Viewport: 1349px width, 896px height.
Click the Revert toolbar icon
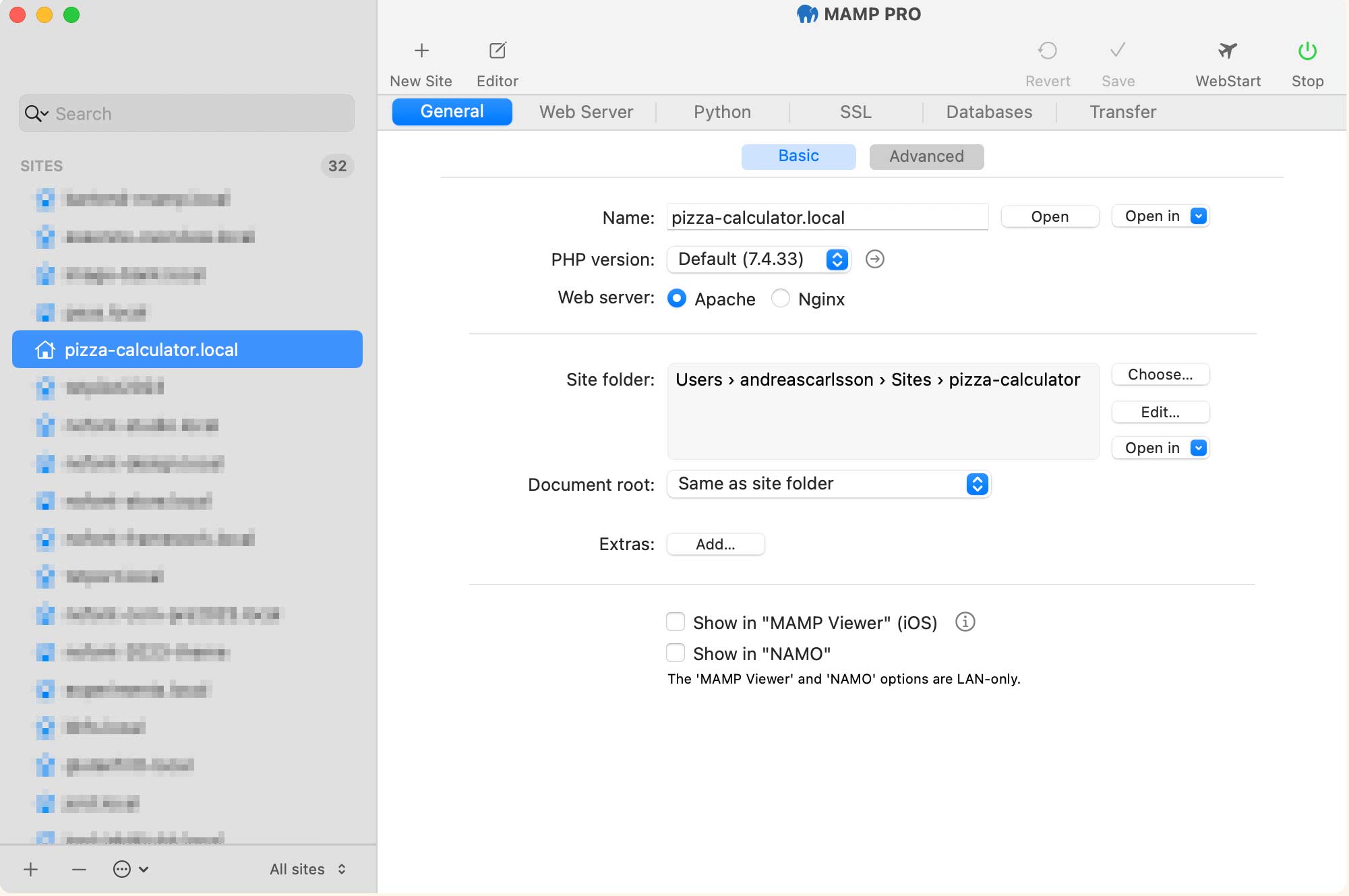click(x=1047, y=51)
